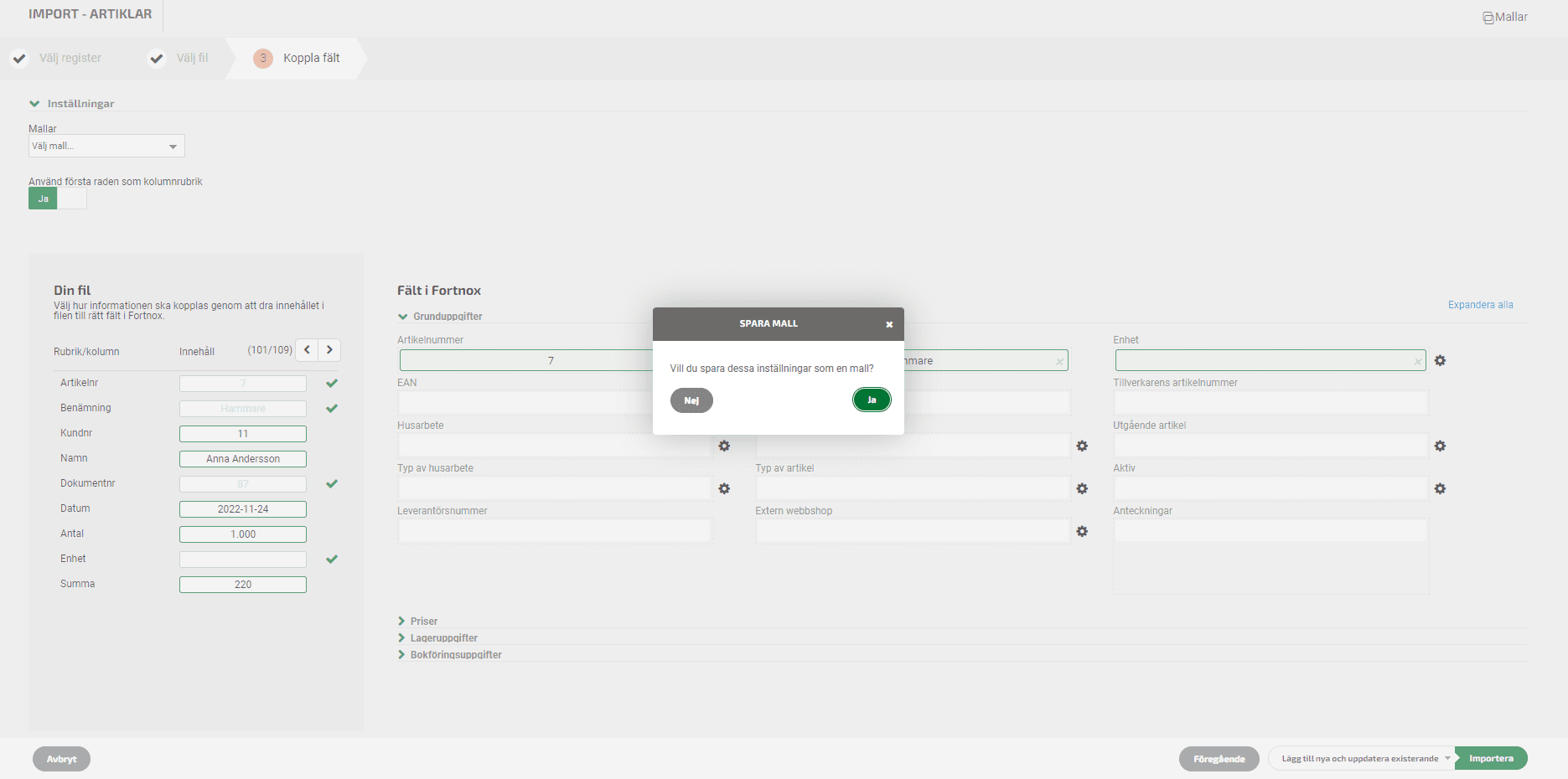Viewport: 1568px width, 779px height.
Task: Click the Anteckningar field
Action: click(x=1270, y=556)
